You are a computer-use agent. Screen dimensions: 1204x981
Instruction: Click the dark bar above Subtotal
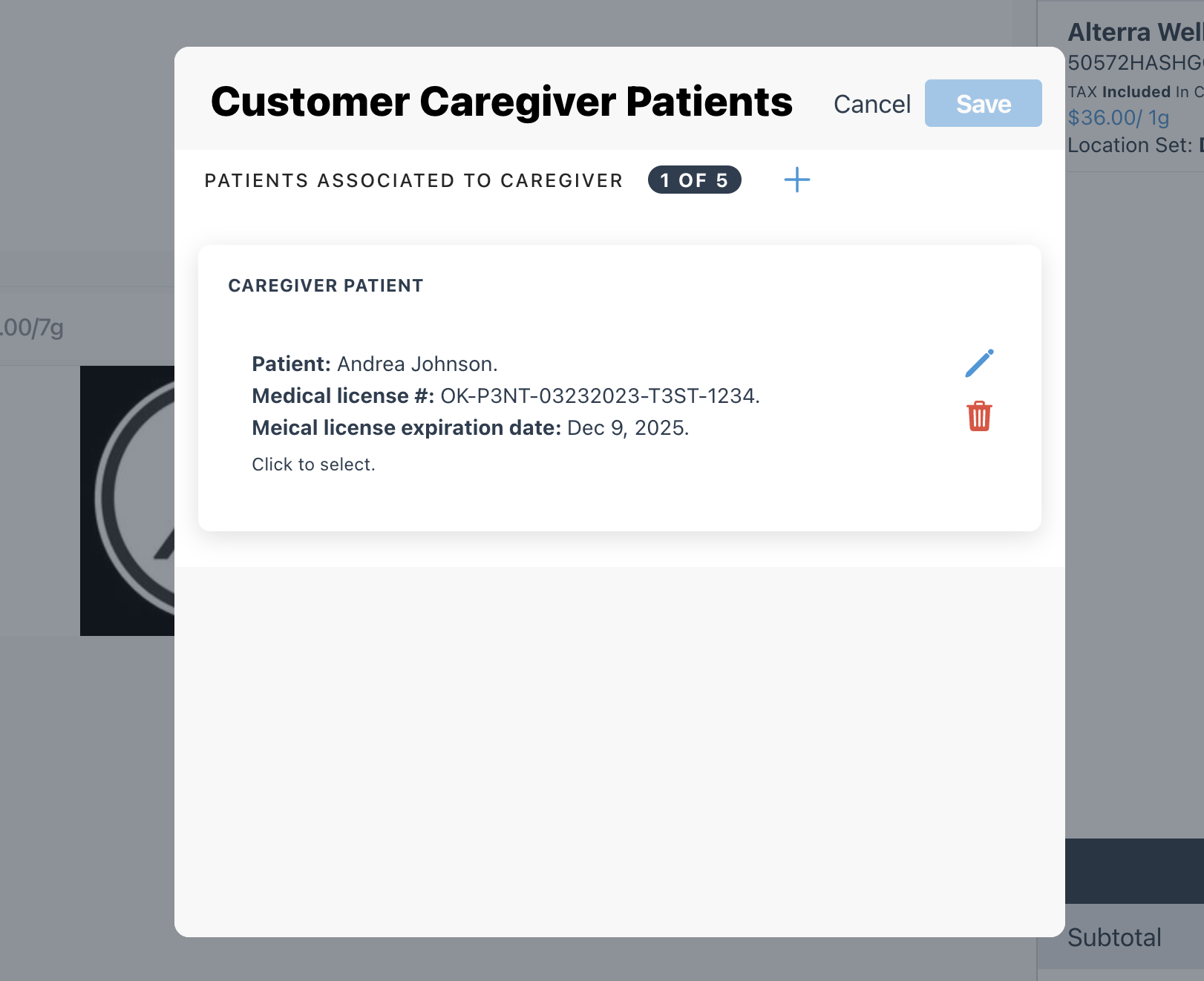pyautogui.click(x=1134, y=870)
